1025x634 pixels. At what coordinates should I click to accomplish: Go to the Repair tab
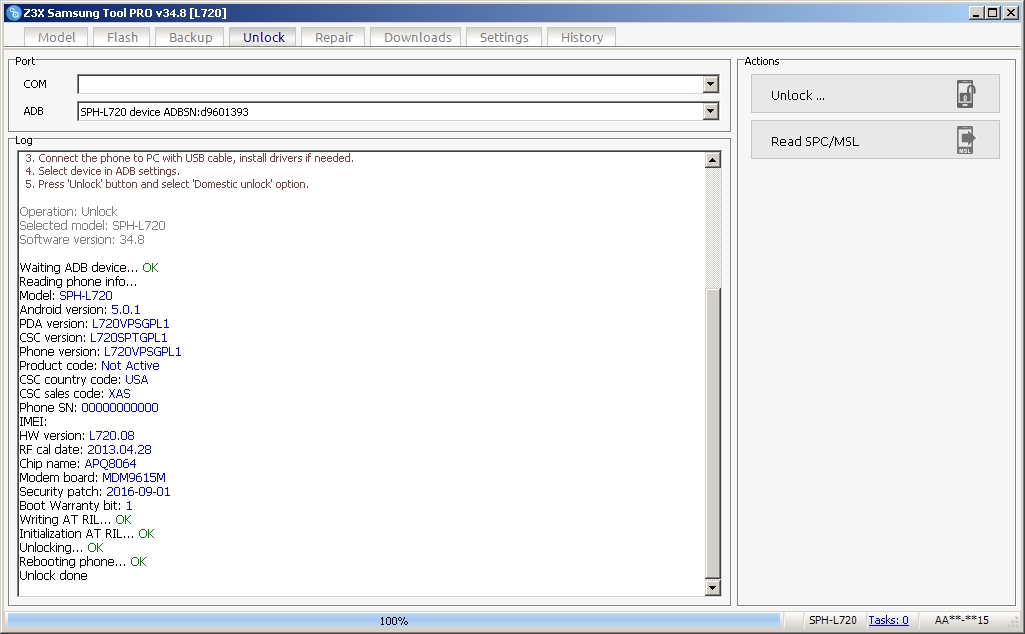point(333,37)
